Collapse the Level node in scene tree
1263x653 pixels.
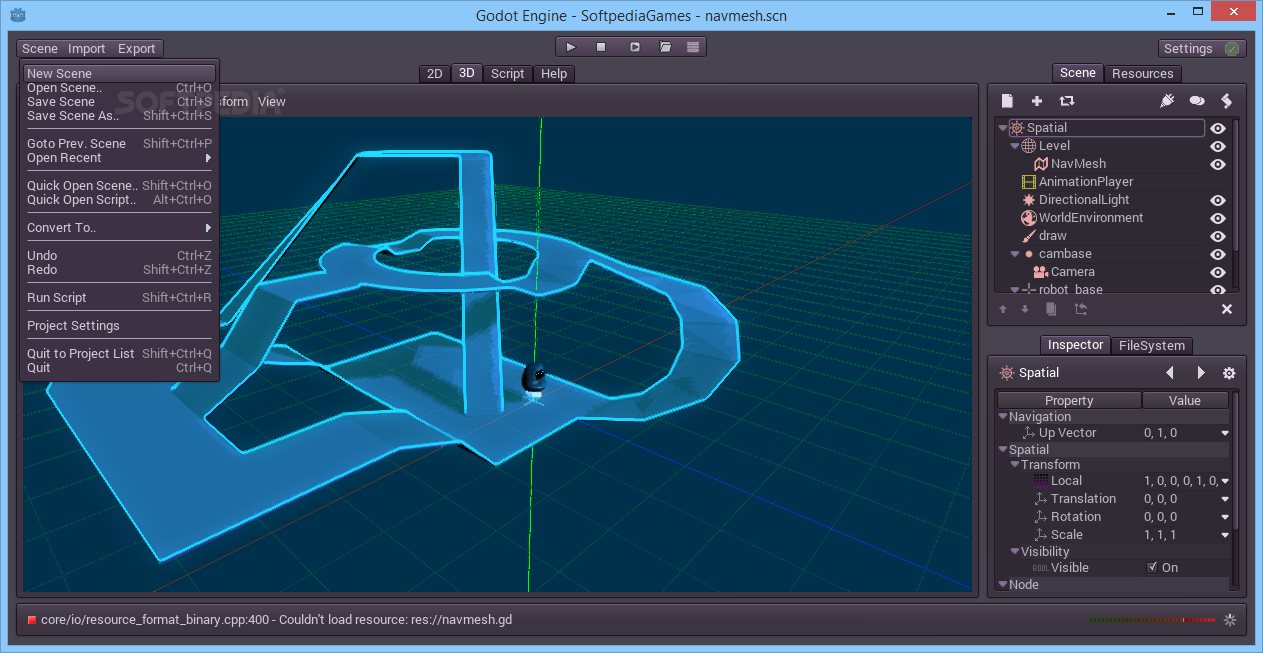pyautogui.click(x=1014, y=146)
